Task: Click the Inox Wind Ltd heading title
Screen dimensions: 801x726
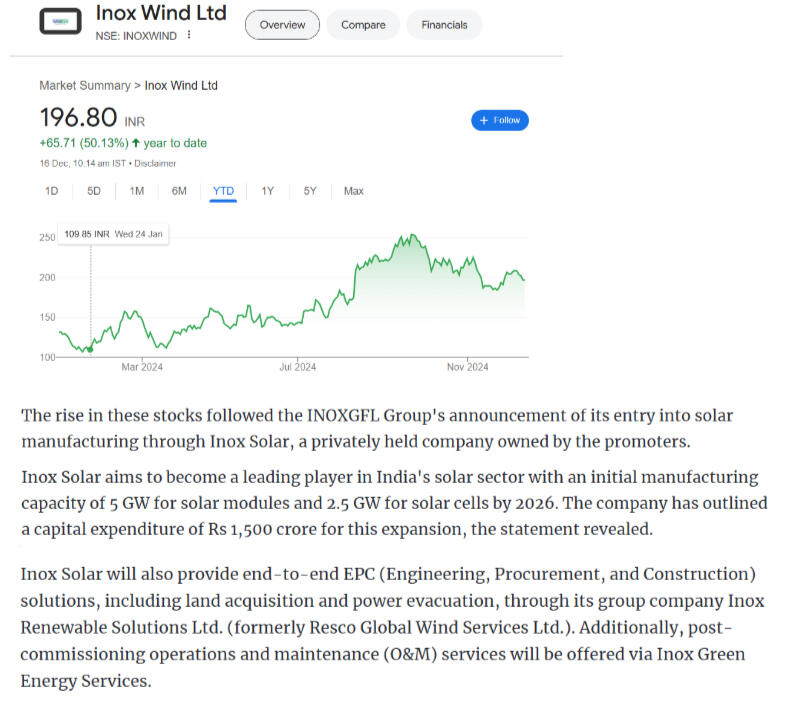Action: pyautogui.click(x=161, y=13)
